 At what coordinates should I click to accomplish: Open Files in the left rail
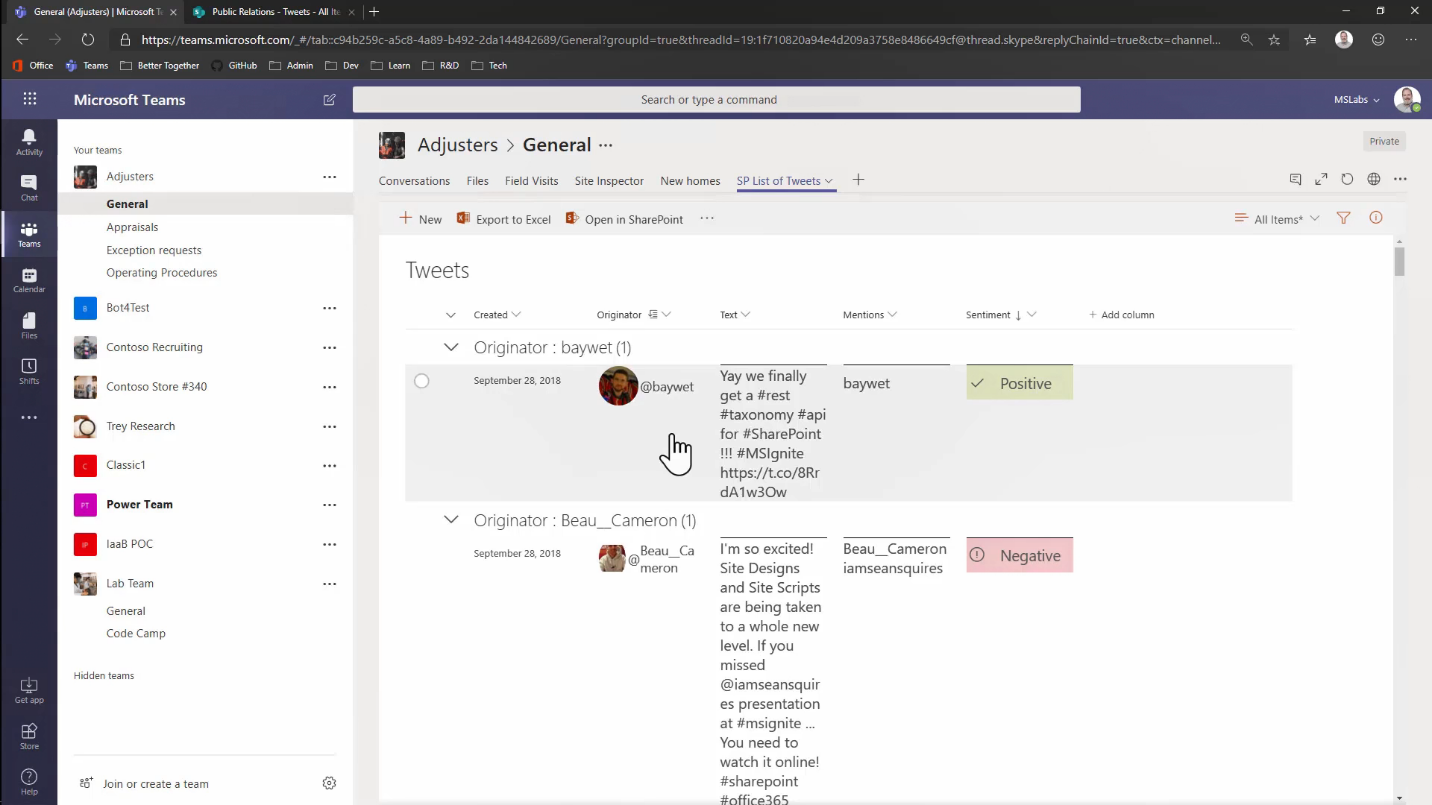tap(29, 326)
